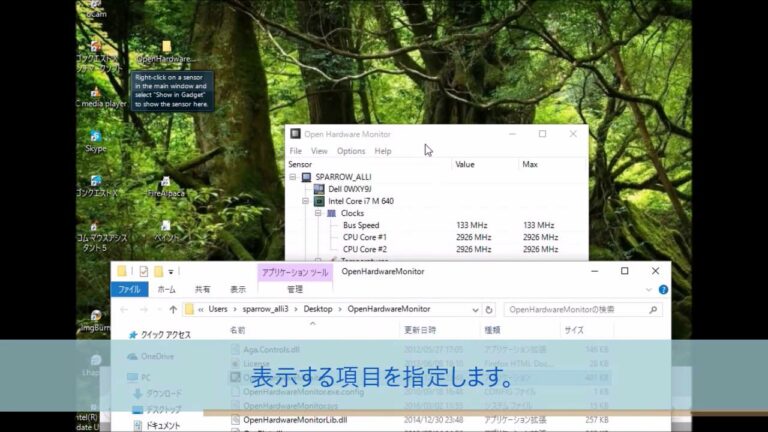Click the up-folder arrow in Explorer
Screen dimensions: 768x432
tap(173, 310)
